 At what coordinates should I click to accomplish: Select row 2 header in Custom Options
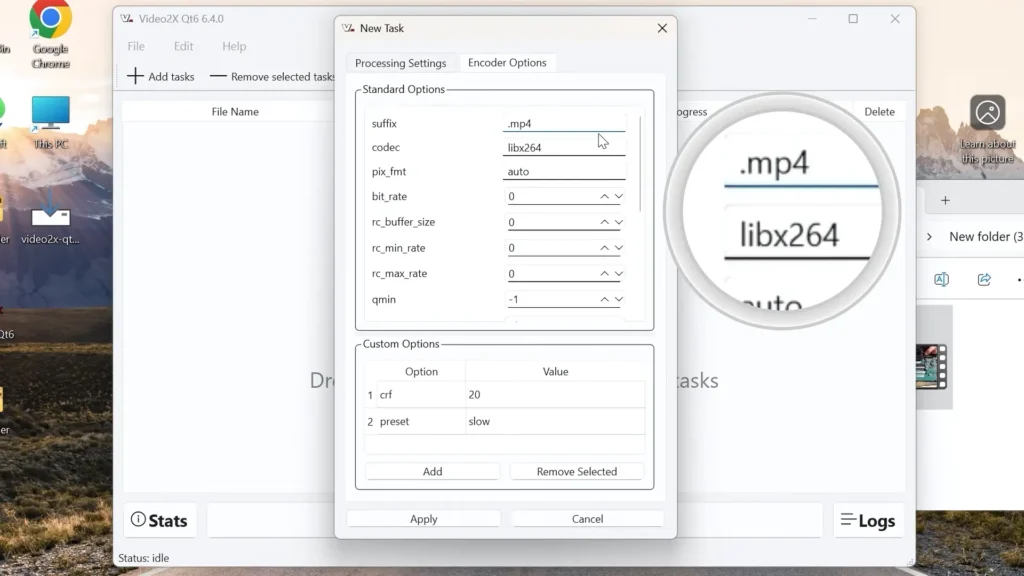click(x=370, y=421)
